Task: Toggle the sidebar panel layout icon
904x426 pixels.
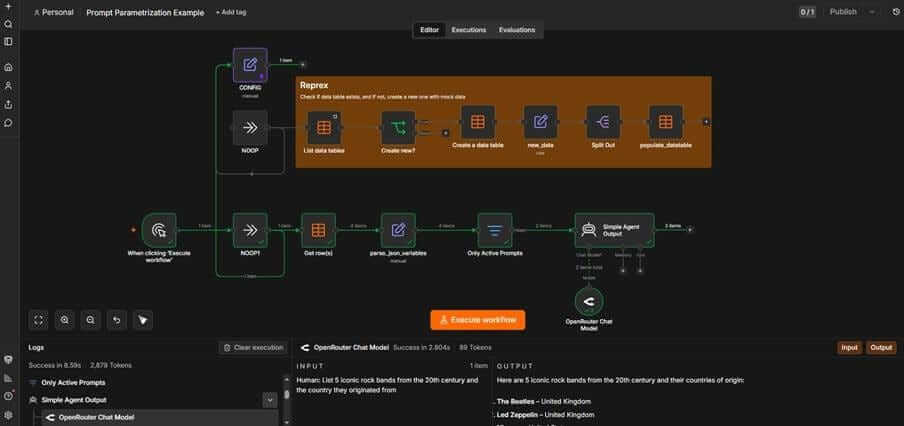Action: click(x=8, y=42)
